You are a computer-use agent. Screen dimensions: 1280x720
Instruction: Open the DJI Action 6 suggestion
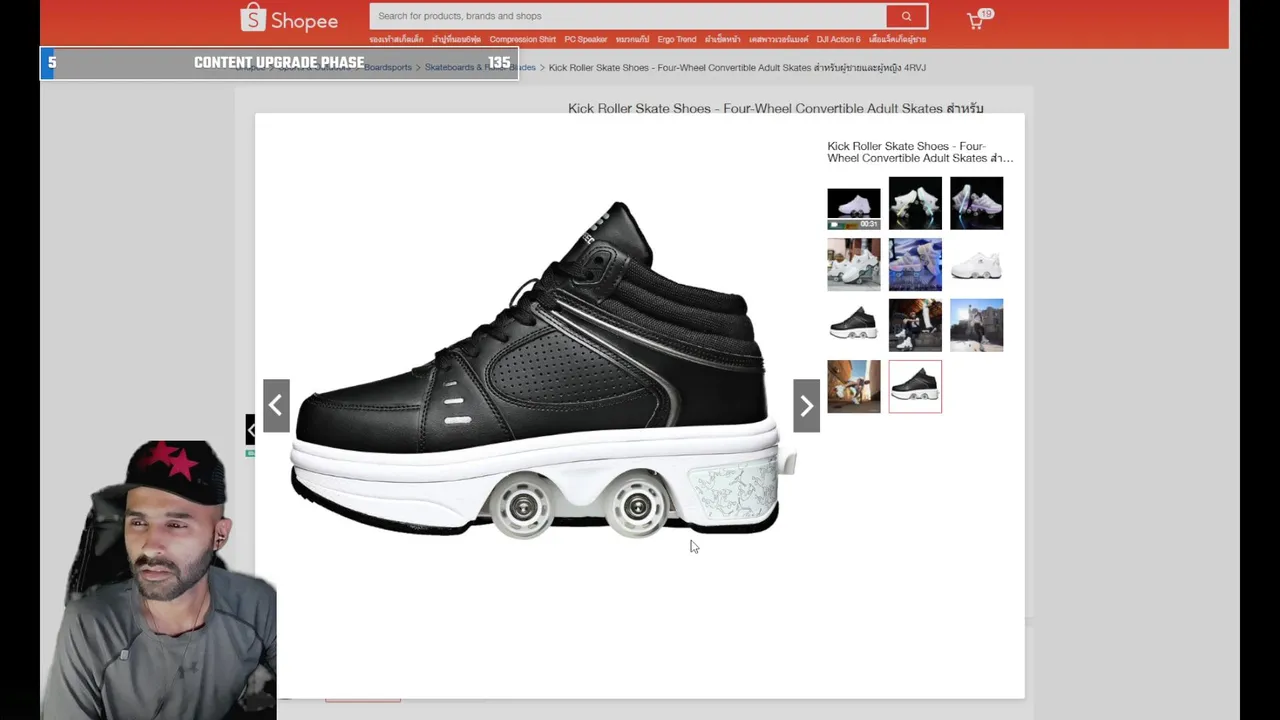tap(838, 39)
